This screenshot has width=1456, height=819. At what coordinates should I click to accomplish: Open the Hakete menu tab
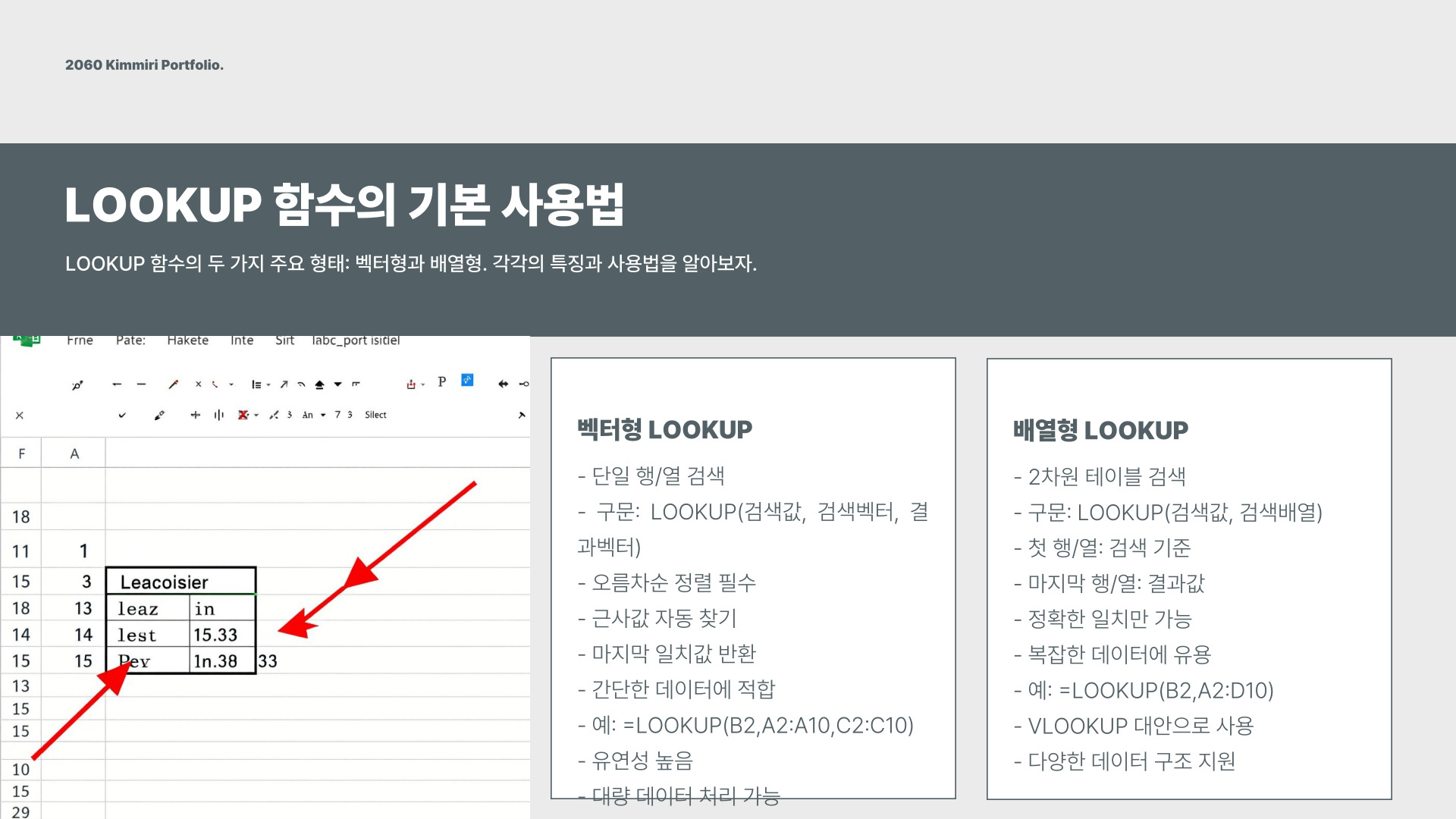187,340
